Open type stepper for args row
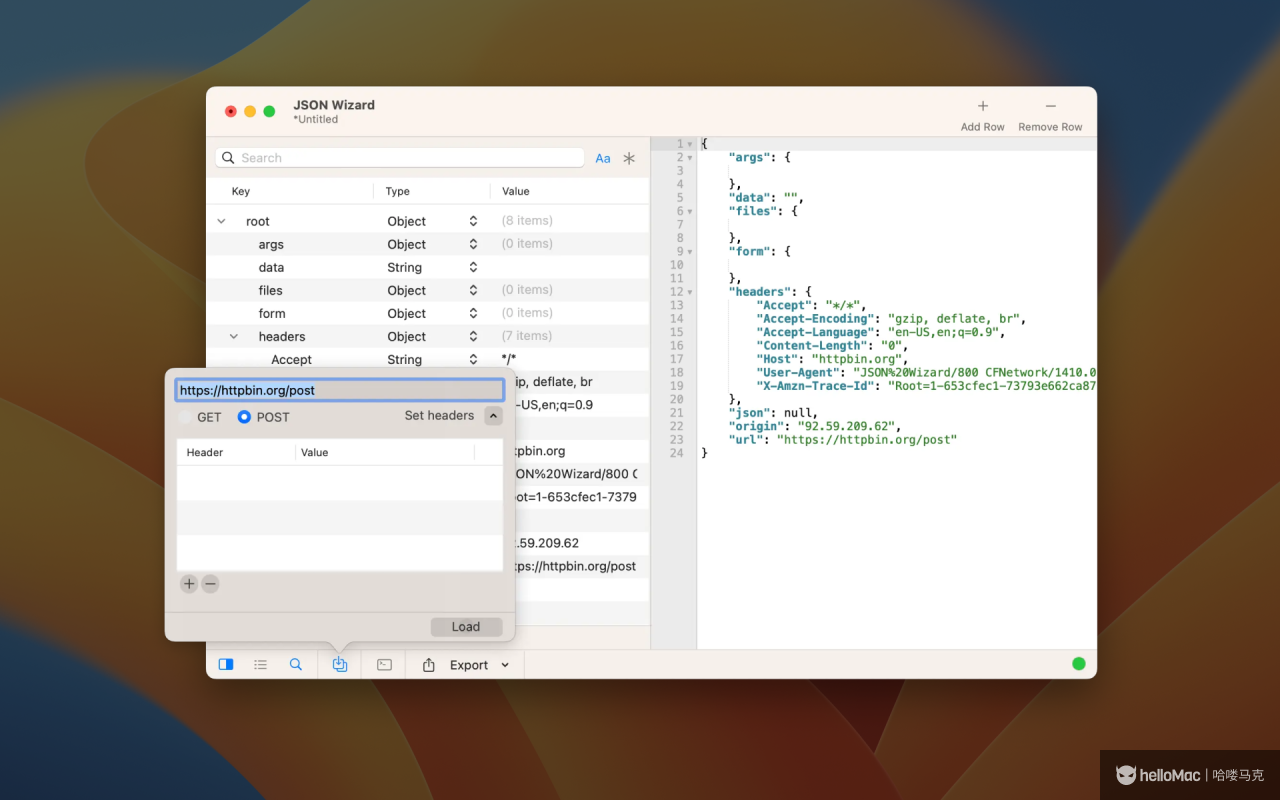1280x800 pixels. tap(473, 244)
